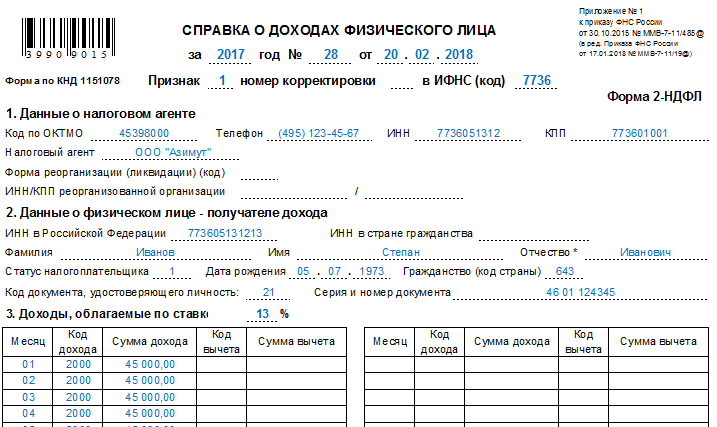The height and width of the screenshot is (427, 717).
Task: Select the month field 02 in the date
Action: click(x=422, y=55)
